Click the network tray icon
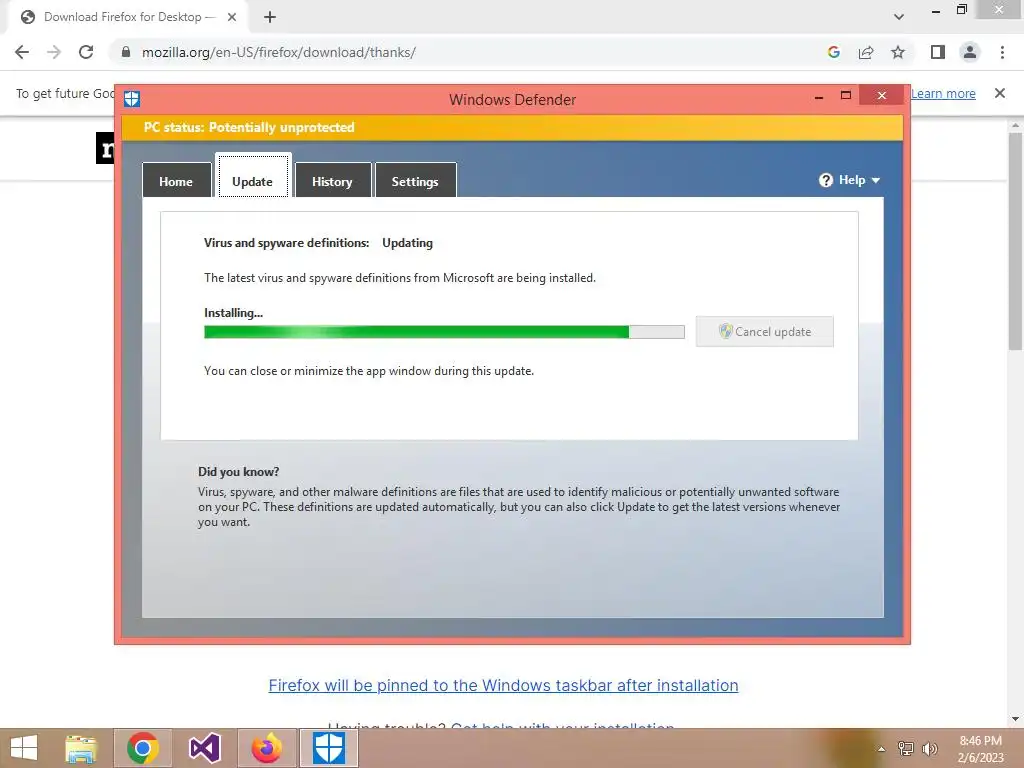 pyautogui.click(x=906, y=748)
